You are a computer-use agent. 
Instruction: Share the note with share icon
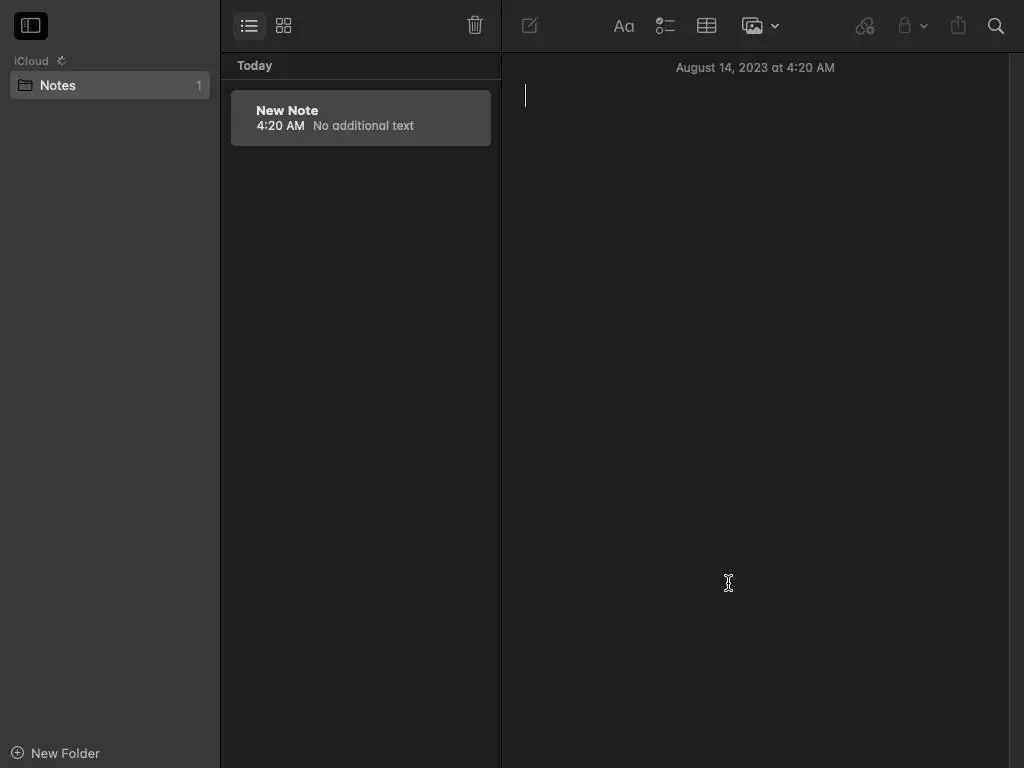click(x=958, y=25)
